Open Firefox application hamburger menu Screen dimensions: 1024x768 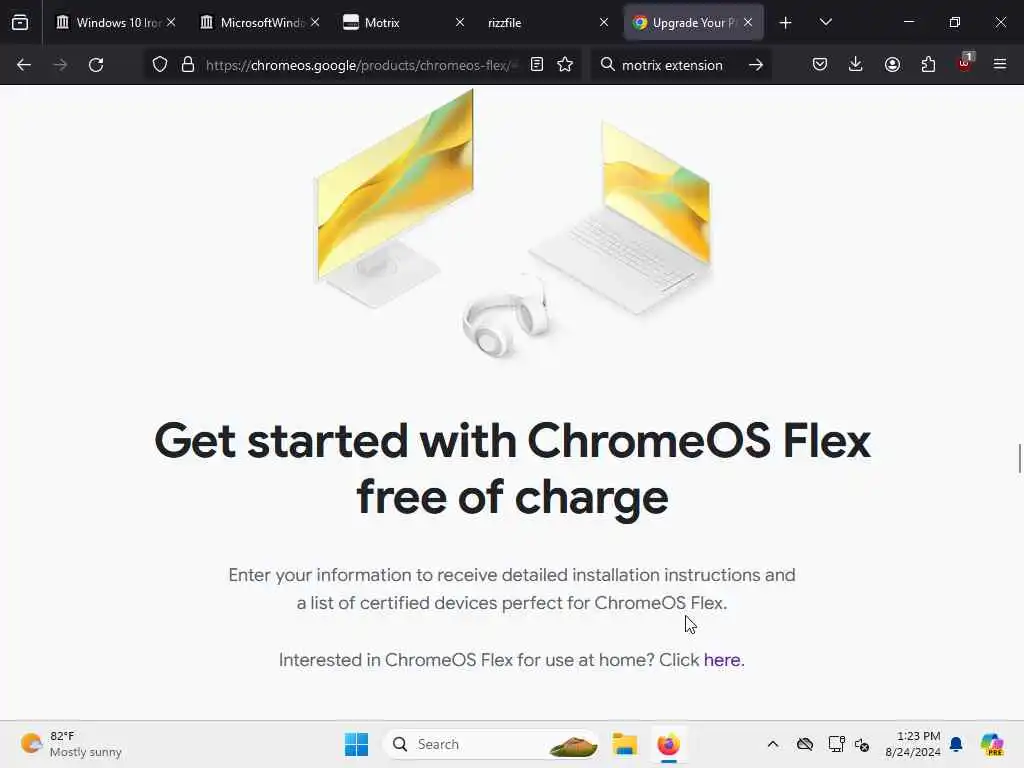tap(1000, 64)
